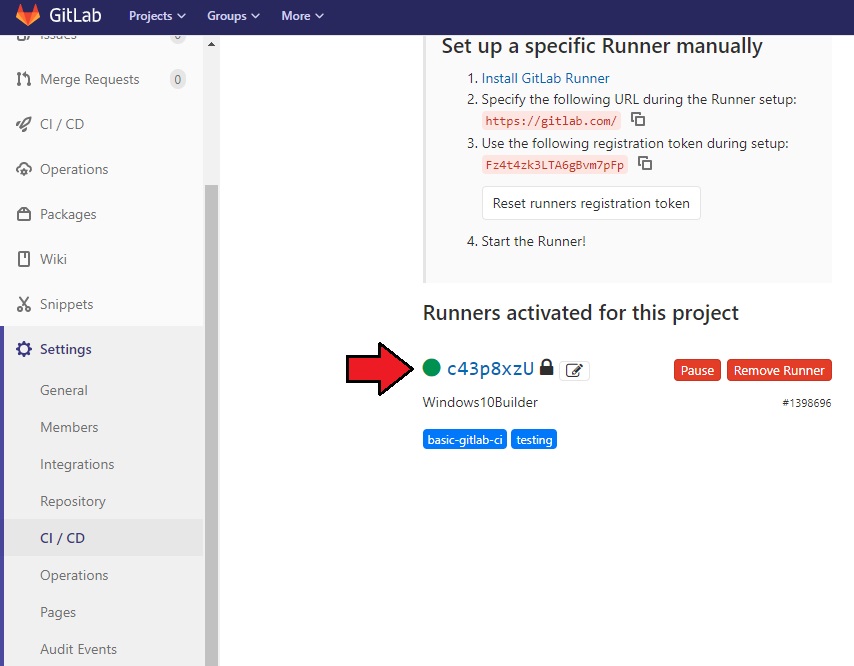Expand the Groups dropdown menu
The image size is (854, 666).
click(x=233, y=16)
